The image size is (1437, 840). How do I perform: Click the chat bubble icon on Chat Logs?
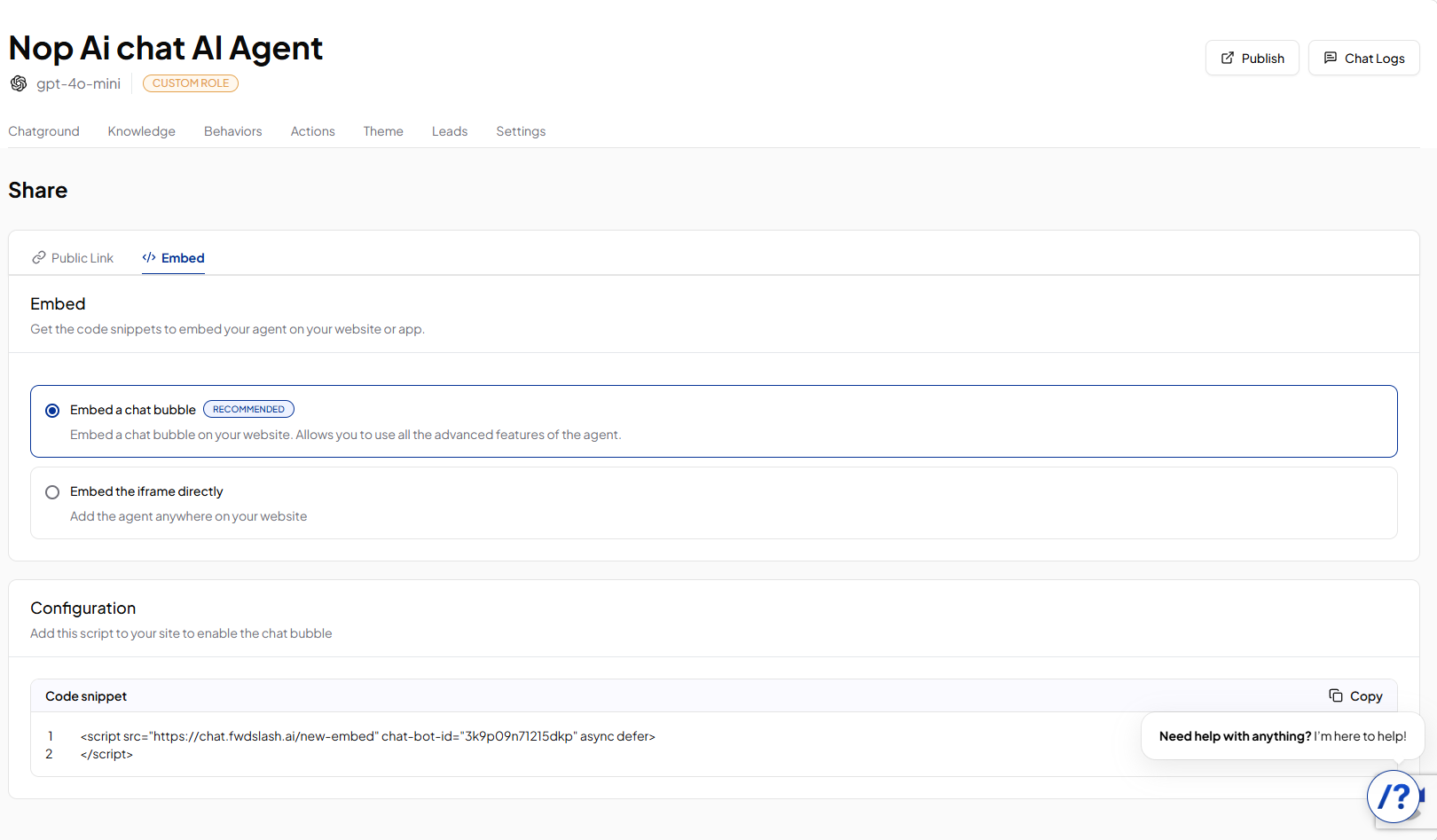pos(1331,58)
